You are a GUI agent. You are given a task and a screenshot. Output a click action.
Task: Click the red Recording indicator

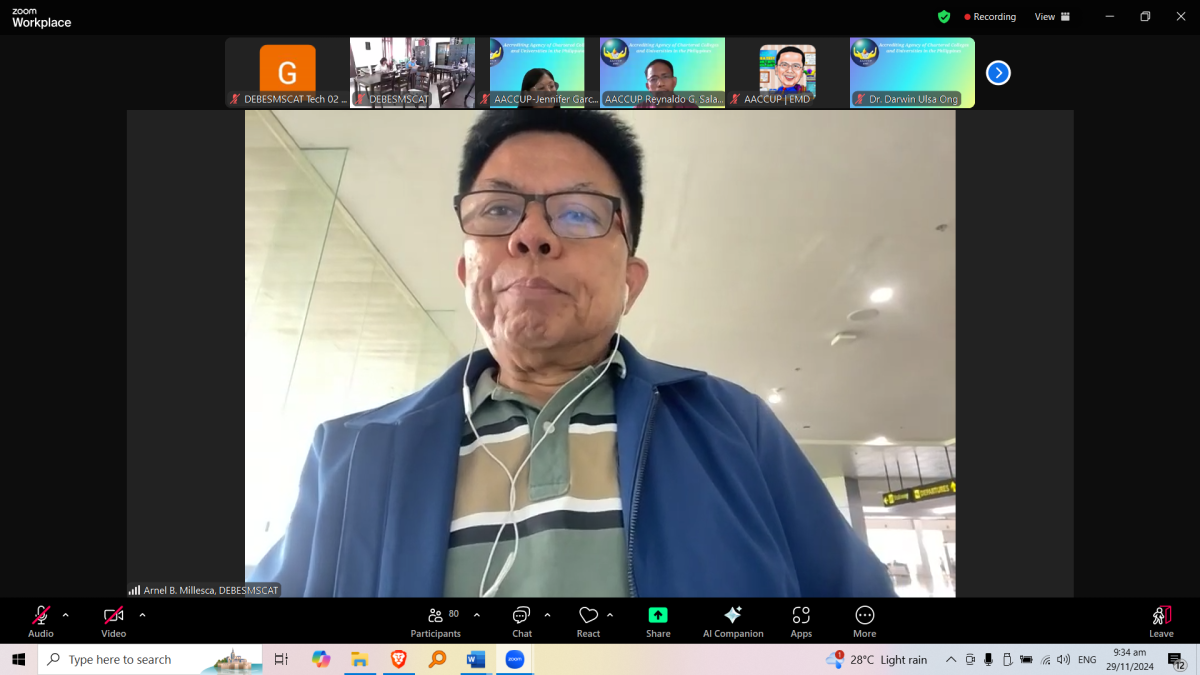pos(990,17)
